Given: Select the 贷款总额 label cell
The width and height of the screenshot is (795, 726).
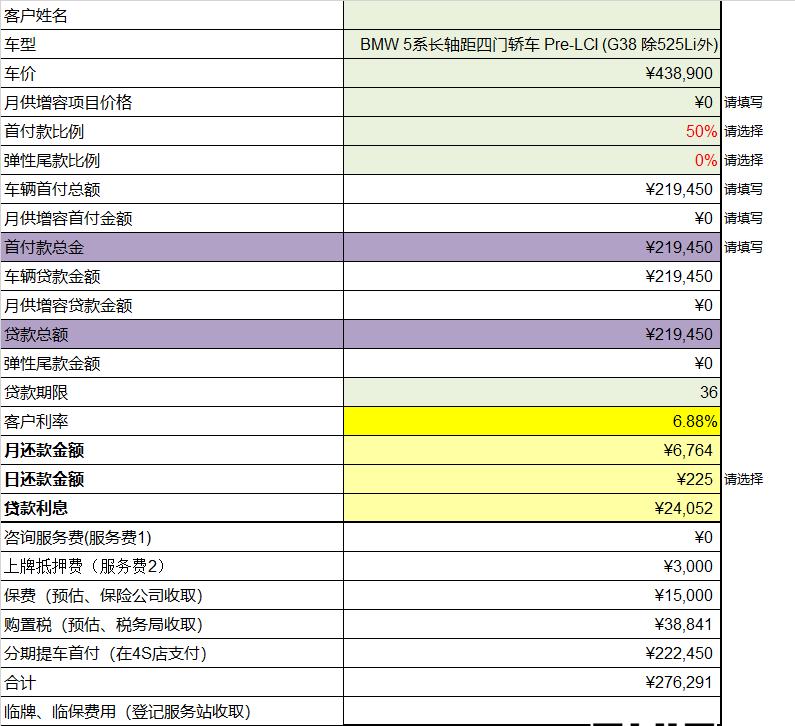Looking at the screenshot, I should point(172,334).
